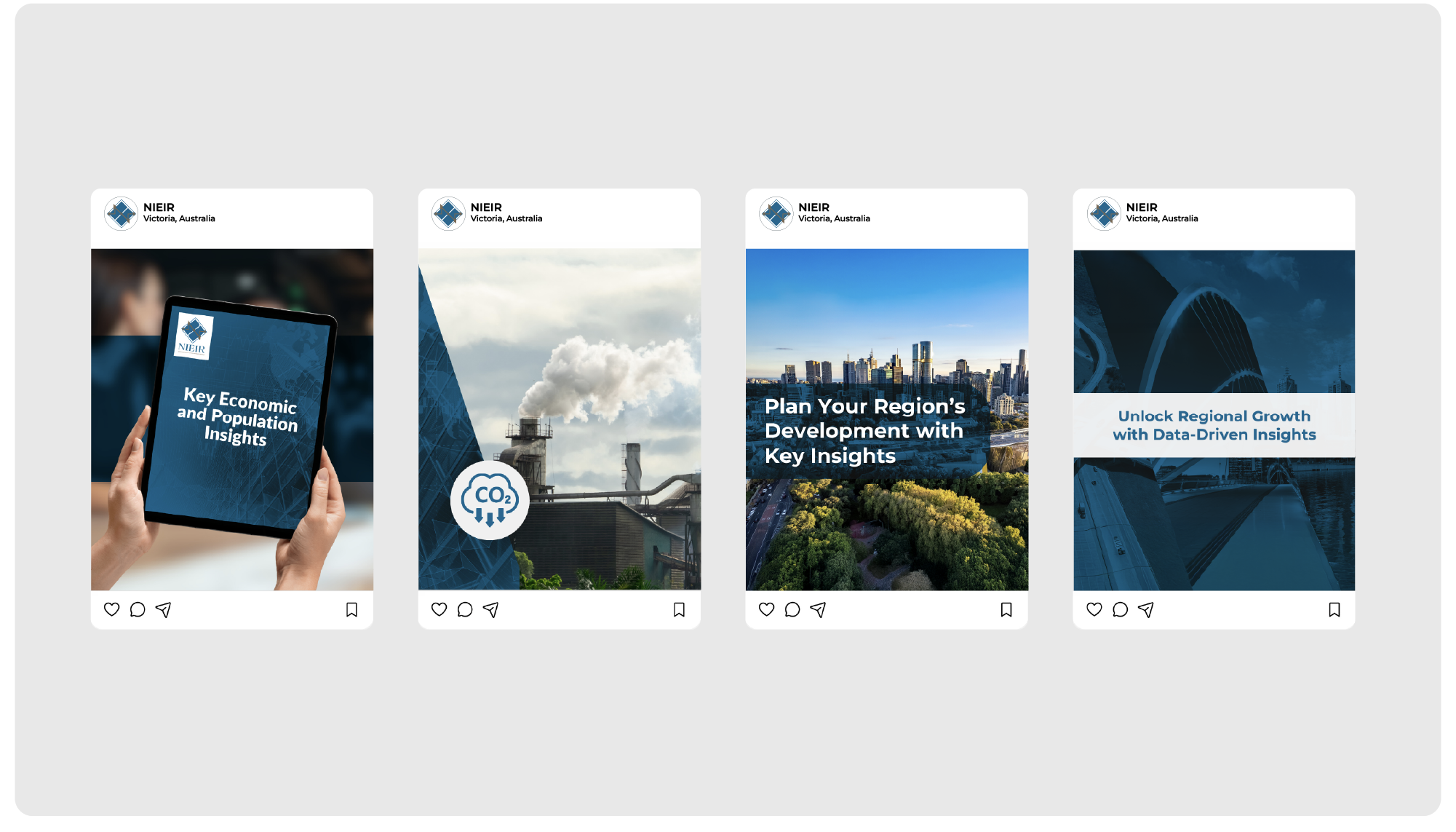This screenshot has width=1456, height=832.
Task: Share the tablet post via paper plane
Action: [x=164, y=609]
